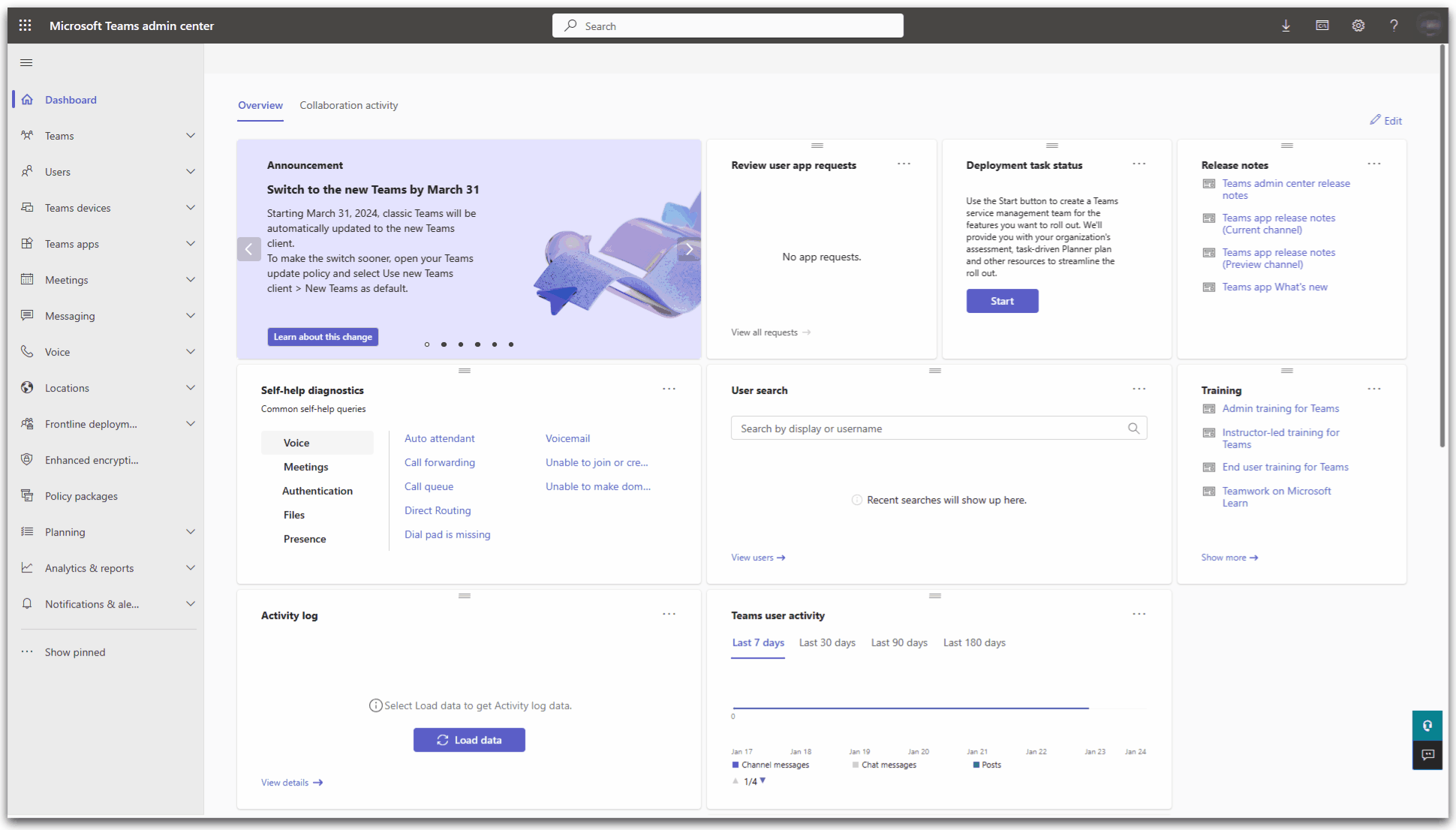
Task: Open settings gear in top bar
Action: point(1358,26)
